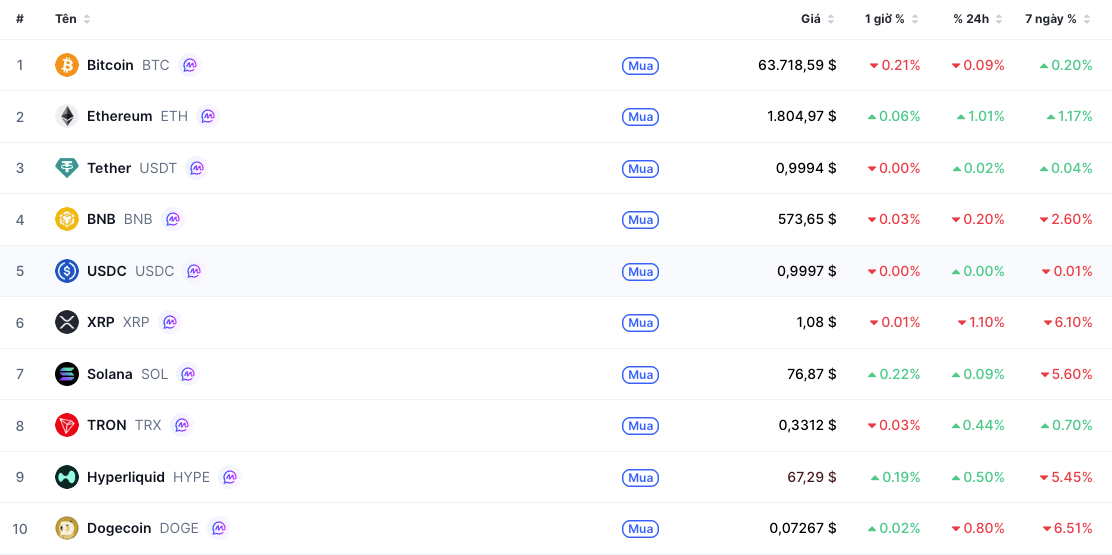Click USDC price 0,9997 $
The height and width of the screenshot is (555, 1112).
(x=806, y=271)
